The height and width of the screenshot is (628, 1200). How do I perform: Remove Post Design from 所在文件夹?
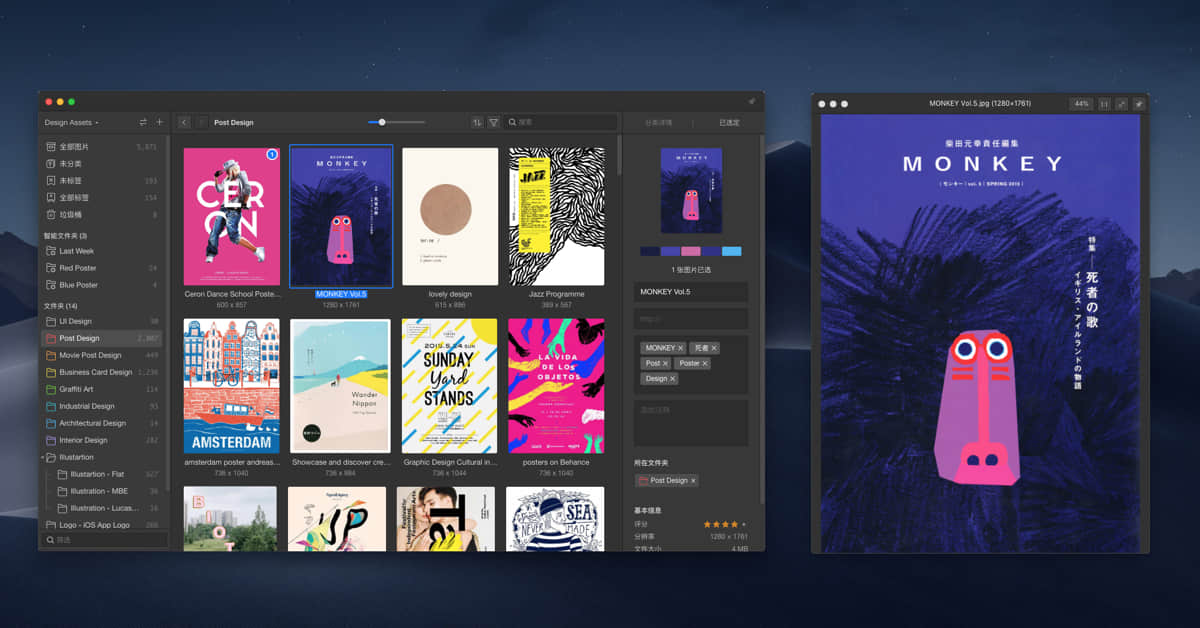693,481
